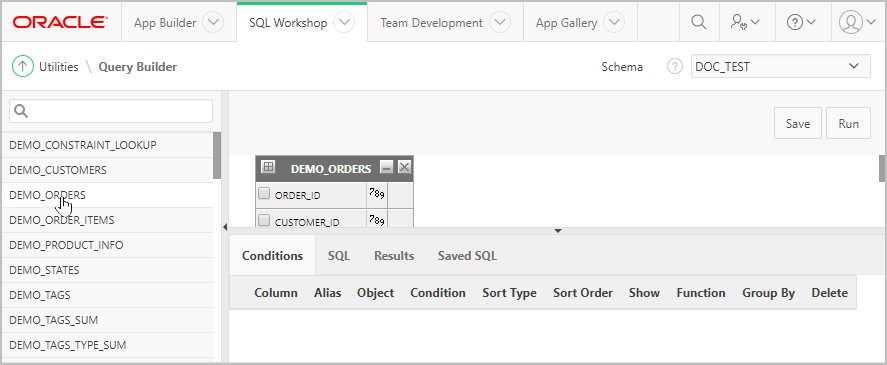Open the Schema DOC_TEST dropdown
Viewport: 887px width, 365px height.
(x=781, y=66)
